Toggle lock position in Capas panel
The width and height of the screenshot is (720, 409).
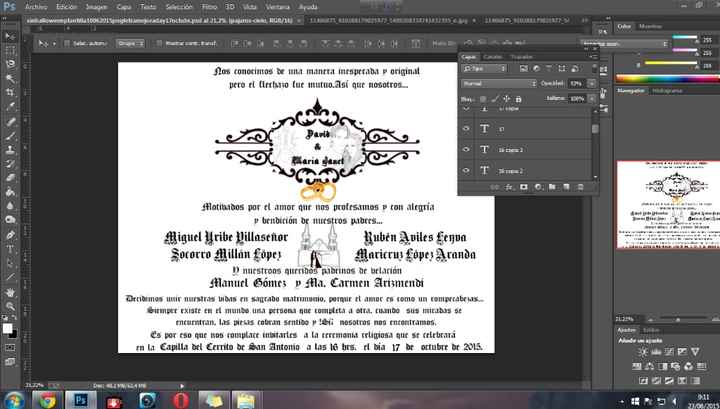tap(506, 99)
